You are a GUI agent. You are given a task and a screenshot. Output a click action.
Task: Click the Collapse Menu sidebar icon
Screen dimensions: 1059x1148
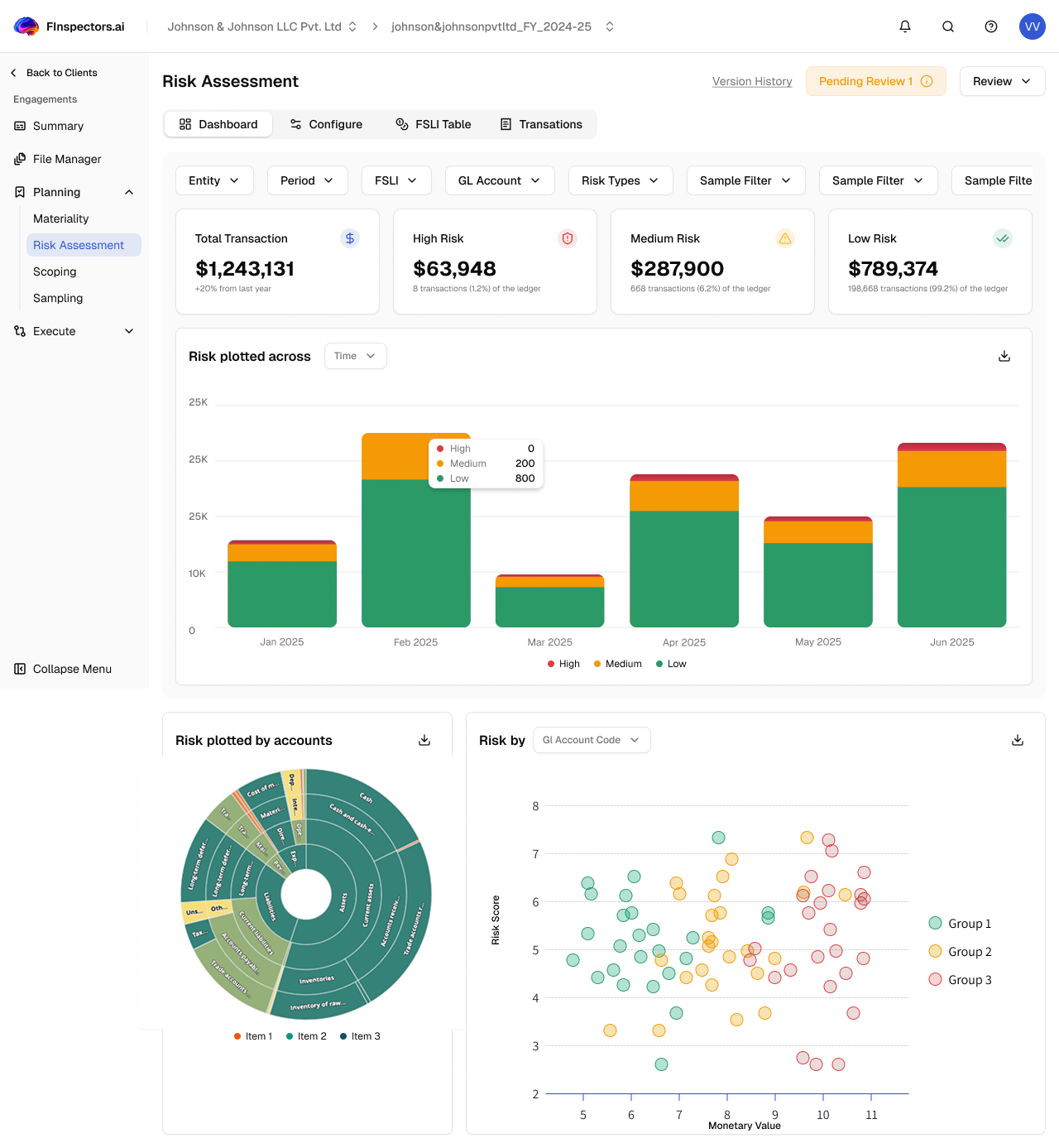pos(18,669)
